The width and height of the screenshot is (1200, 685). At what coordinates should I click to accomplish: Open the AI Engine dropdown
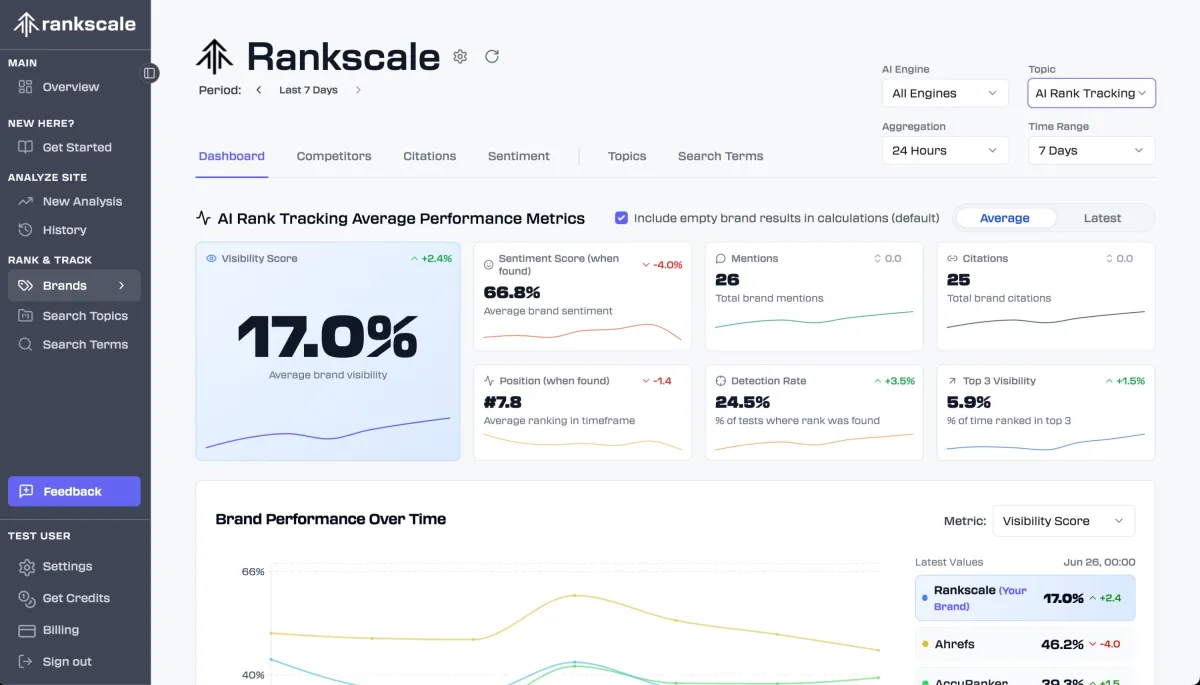[x=944, y=93]
